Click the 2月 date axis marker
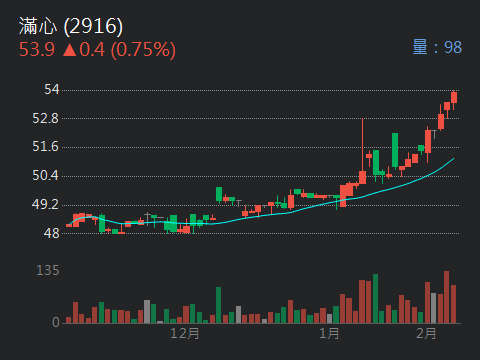 (x=426, y=333)
